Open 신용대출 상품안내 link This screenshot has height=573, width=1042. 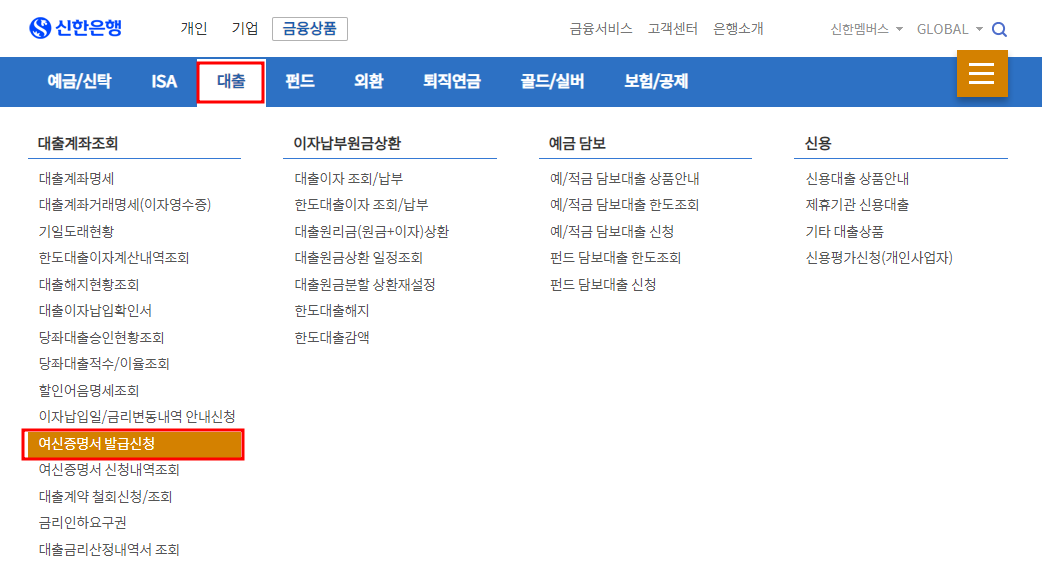[x=857, y=178]
